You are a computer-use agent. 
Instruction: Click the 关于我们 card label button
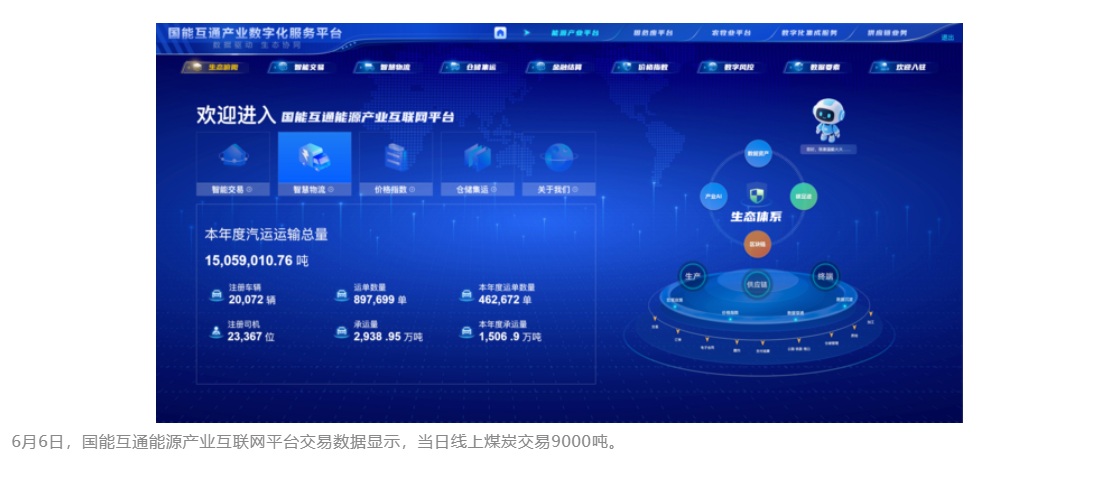click(559, 189)
